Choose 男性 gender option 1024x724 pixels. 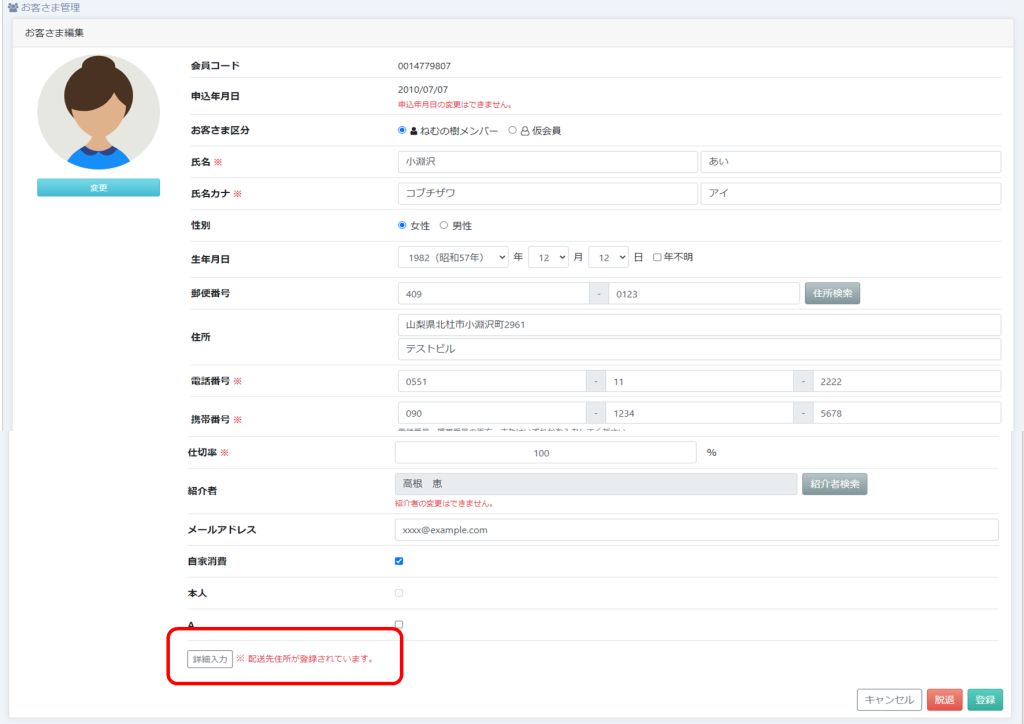[444, 226]
